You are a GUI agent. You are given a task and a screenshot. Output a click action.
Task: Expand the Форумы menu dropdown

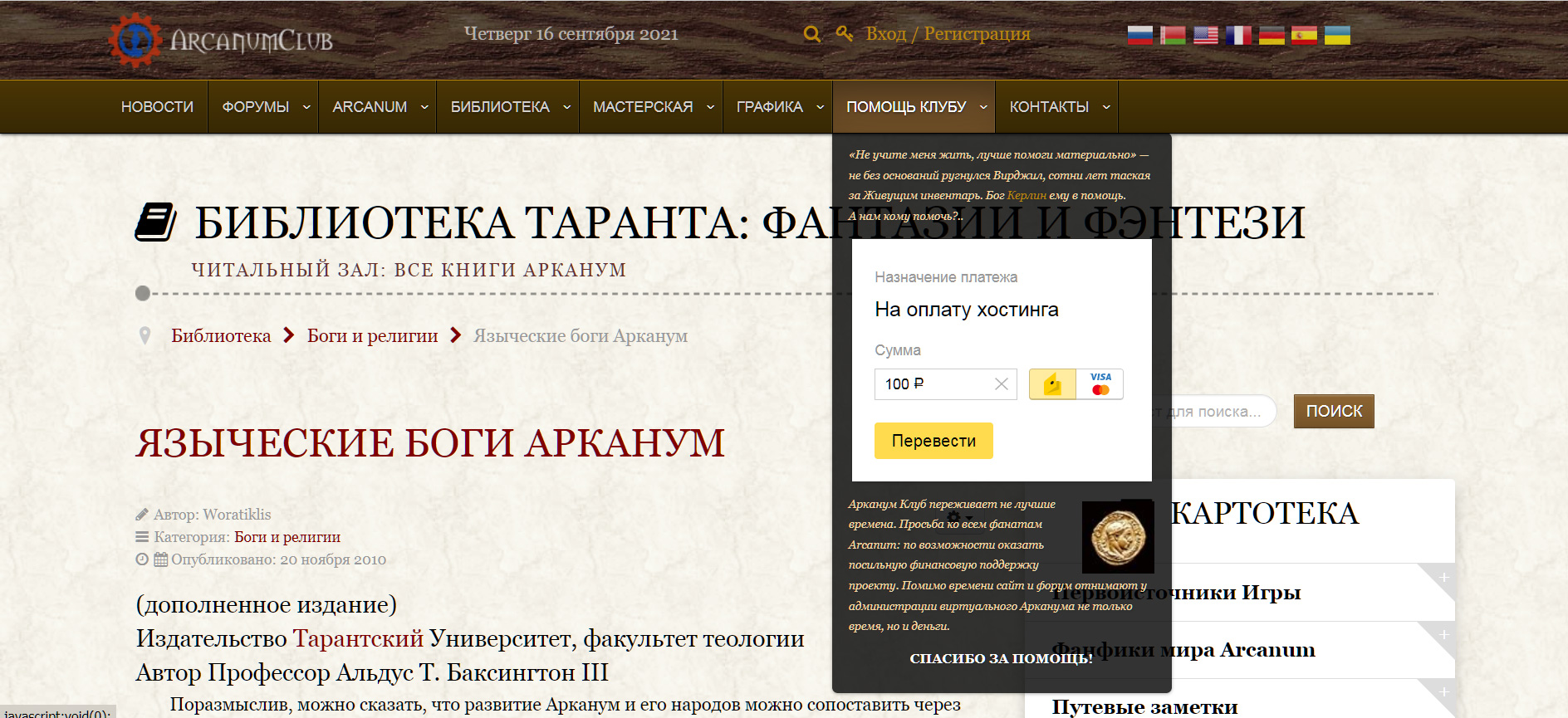pos(306,107)
